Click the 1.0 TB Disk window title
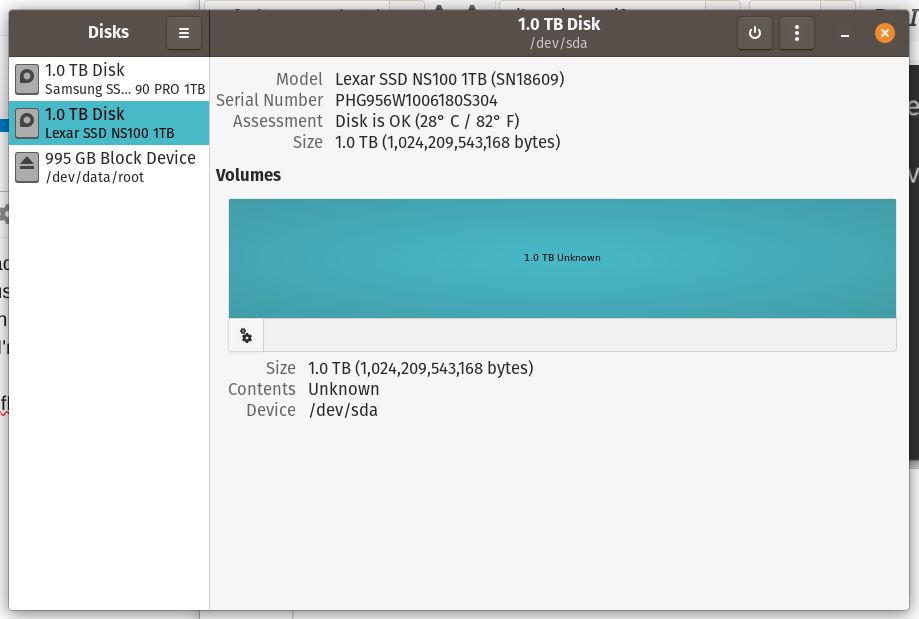This screenshot has height=619, width=919. coord(559,24)
